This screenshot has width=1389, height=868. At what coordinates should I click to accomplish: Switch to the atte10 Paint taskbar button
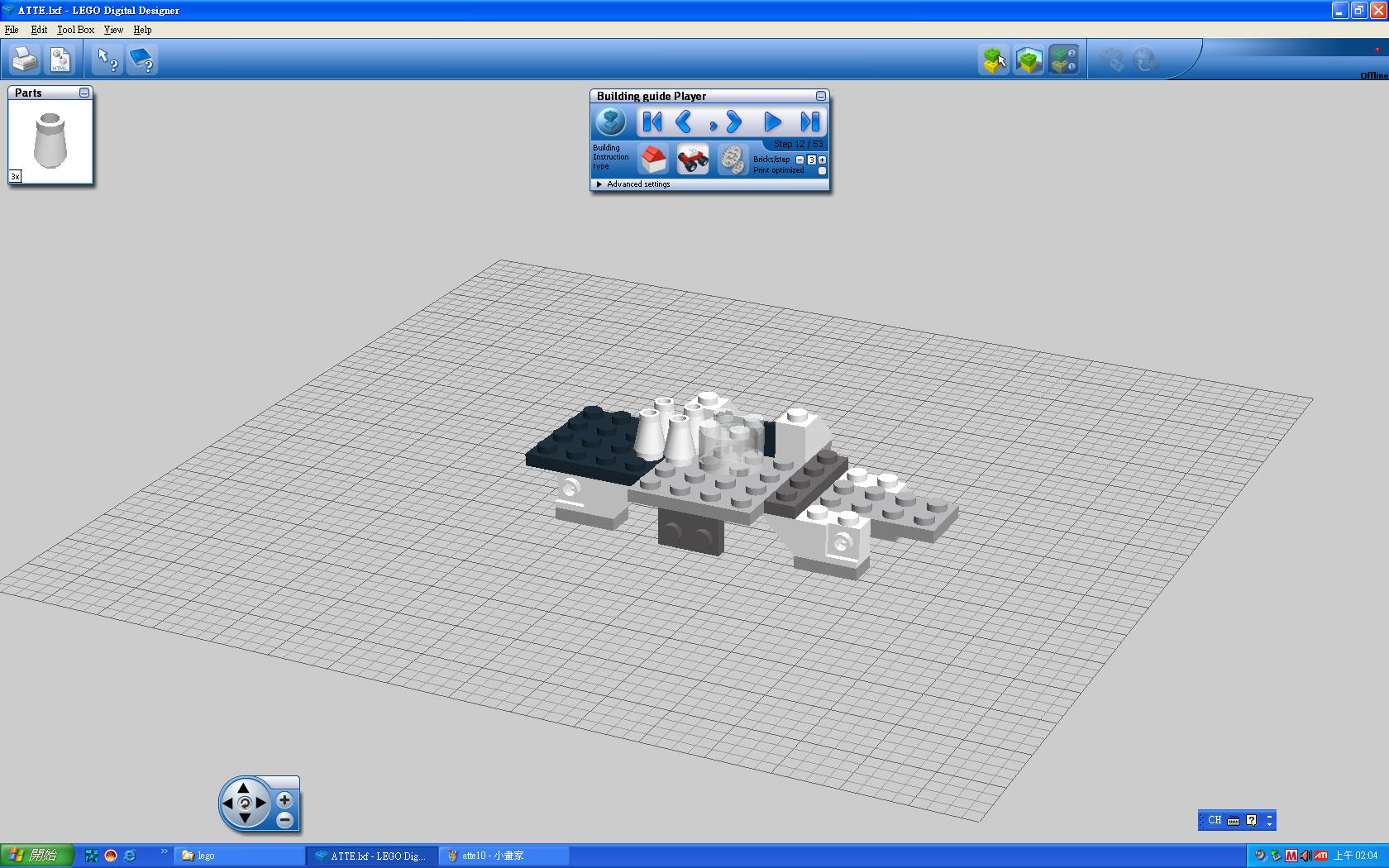[504, 856]
